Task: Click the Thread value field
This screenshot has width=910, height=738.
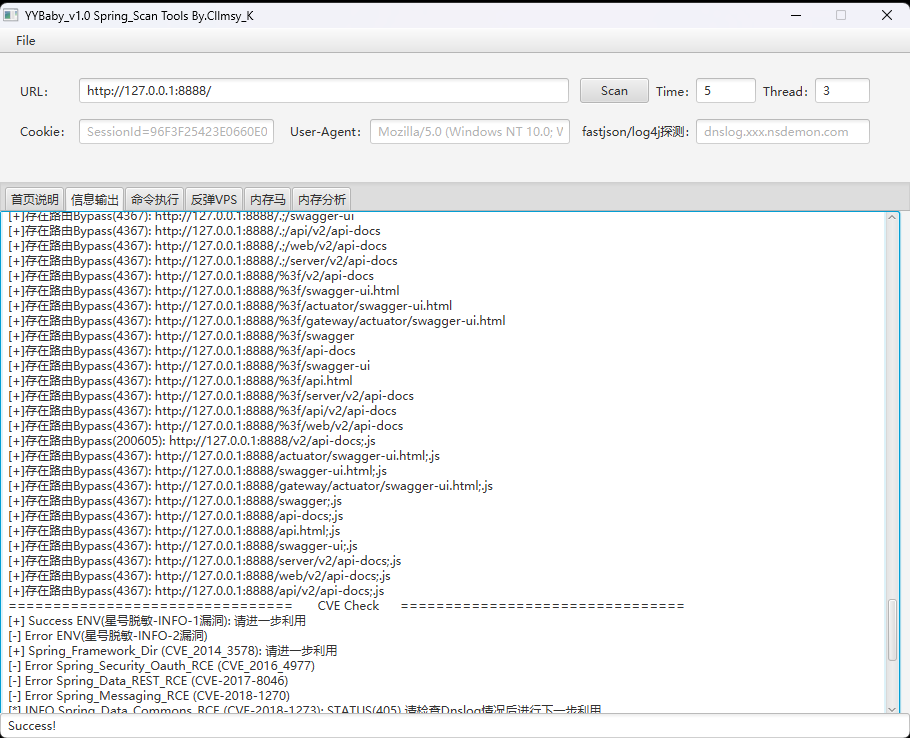Action: [842, 91]
